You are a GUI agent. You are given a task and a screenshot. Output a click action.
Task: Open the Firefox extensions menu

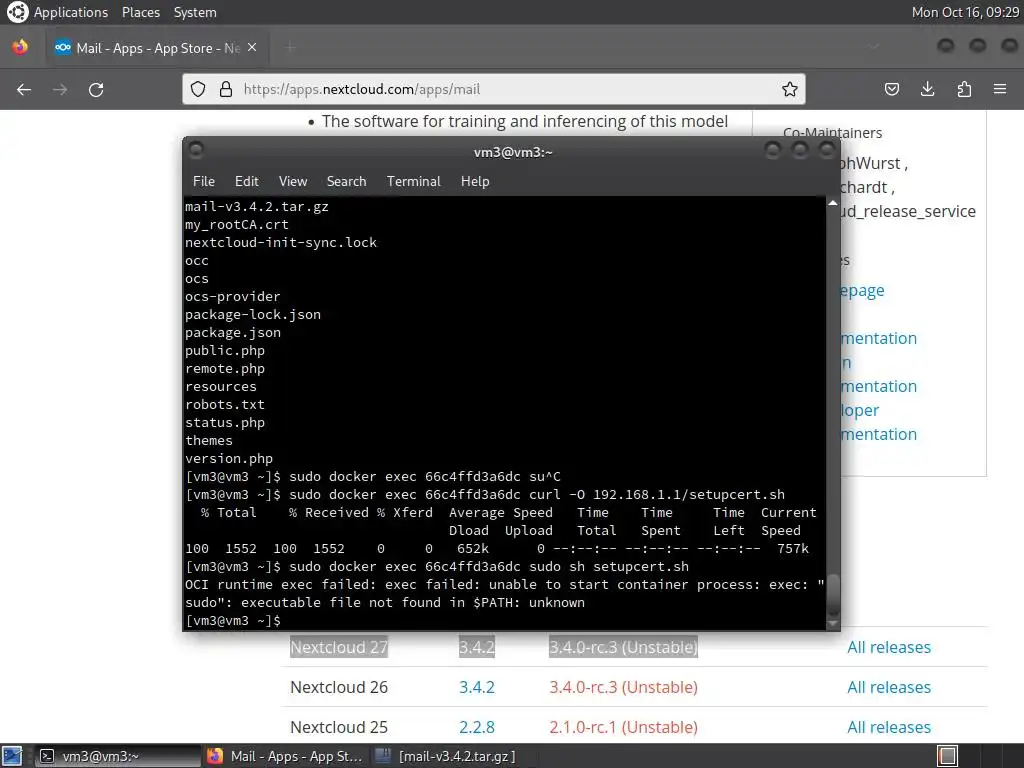[964, 89]
